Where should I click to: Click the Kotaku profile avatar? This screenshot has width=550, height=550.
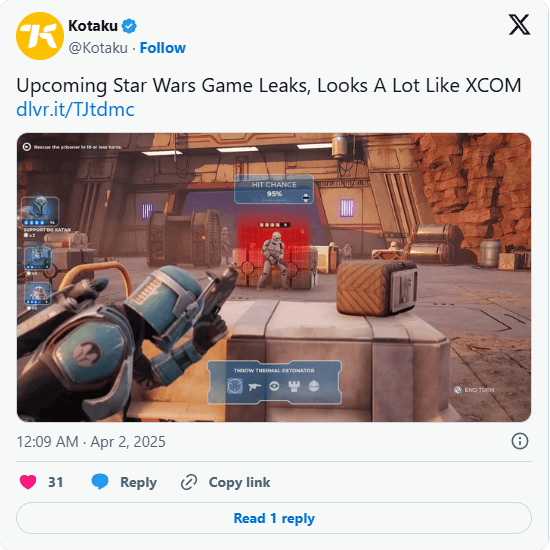(x=40, y=36)
